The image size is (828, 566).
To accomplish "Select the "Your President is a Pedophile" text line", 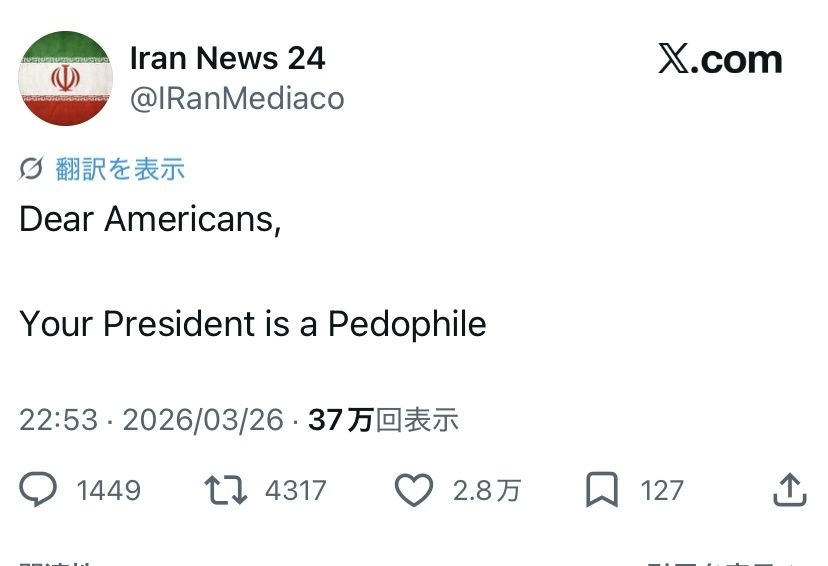I will (253, 323).
